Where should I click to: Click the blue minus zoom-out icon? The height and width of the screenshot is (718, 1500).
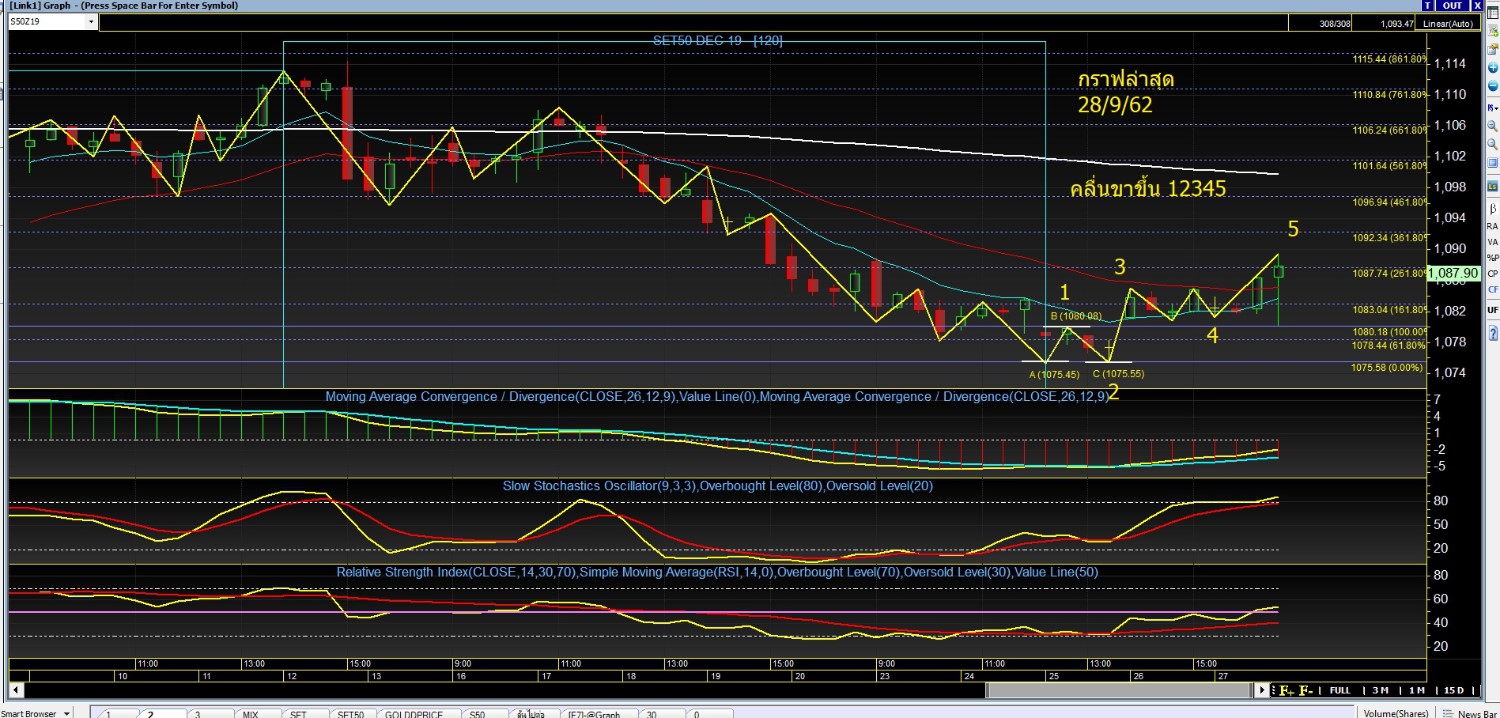(x=1493, y=85)
